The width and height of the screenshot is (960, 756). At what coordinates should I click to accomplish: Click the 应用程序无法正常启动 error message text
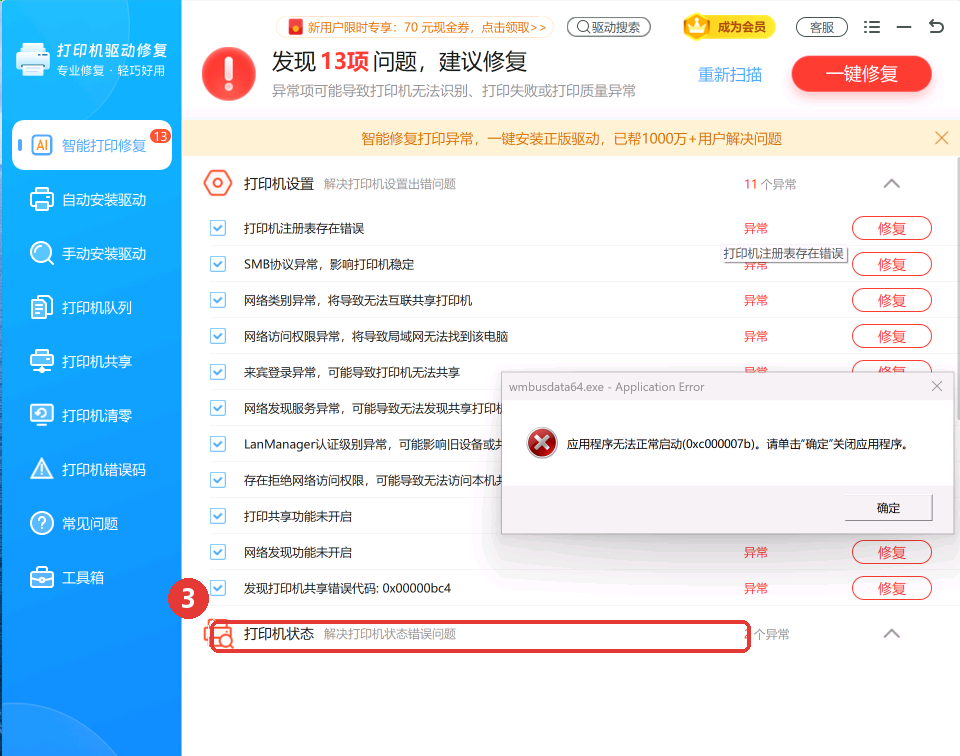(x=737, y=444)
